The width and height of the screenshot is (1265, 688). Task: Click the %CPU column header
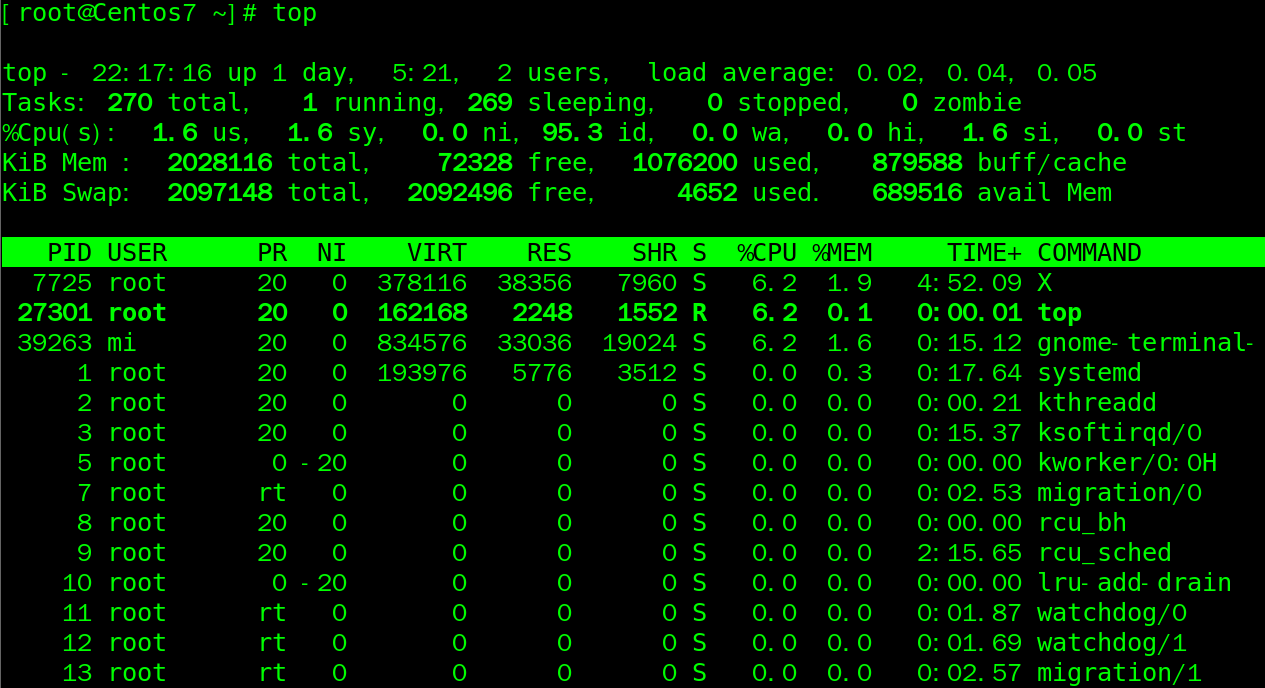767,253
